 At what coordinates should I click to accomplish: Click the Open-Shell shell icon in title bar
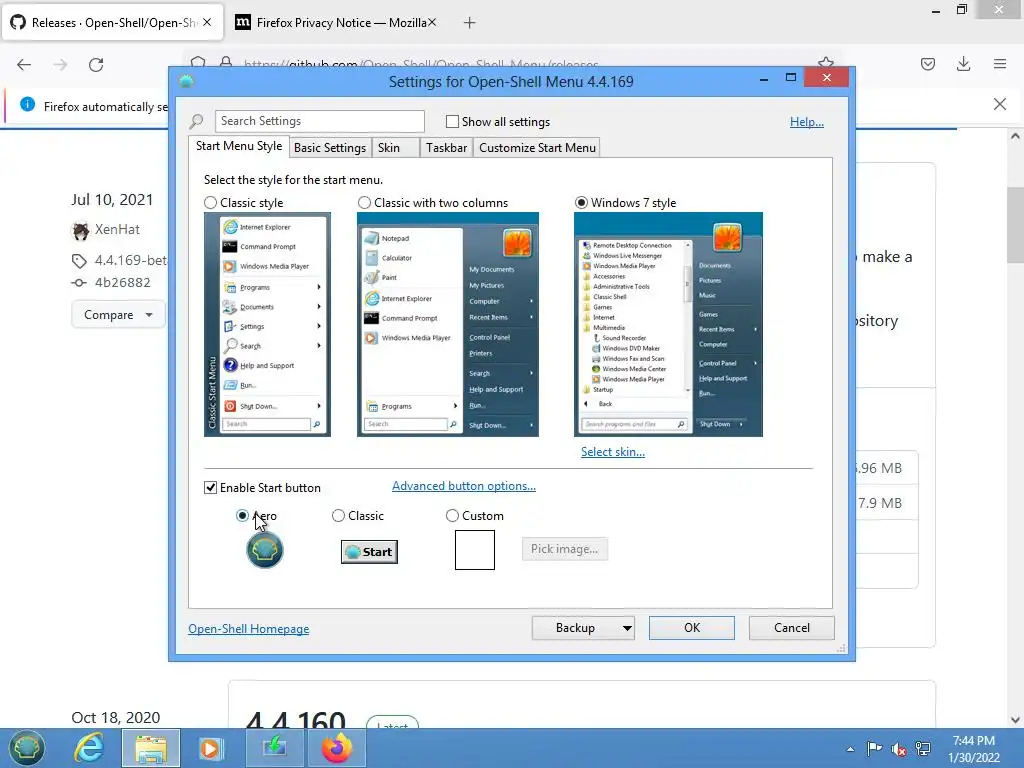point(186,82)
